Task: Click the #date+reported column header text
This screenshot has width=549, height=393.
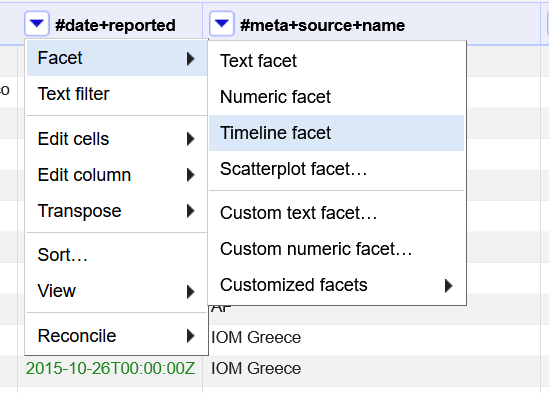Action: pos(115,26)
